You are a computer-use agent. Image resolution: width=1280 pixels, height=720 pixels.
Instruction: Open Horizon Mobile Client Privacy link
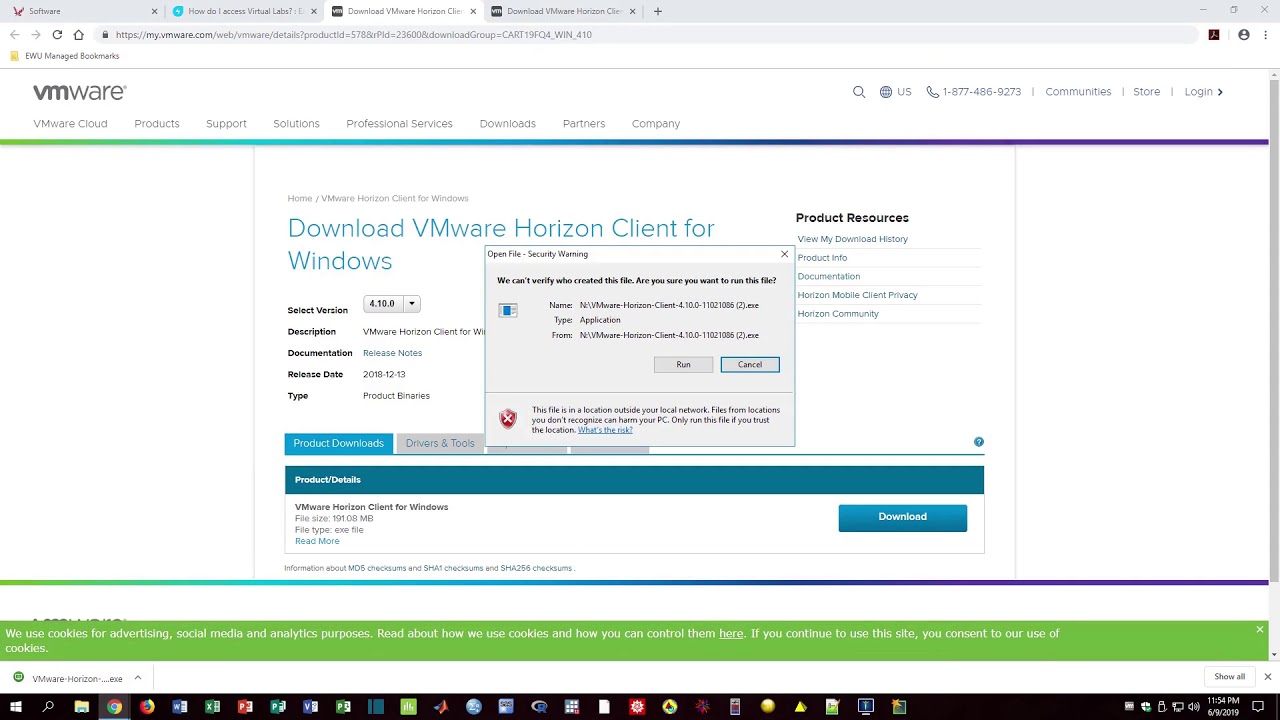point(857,295)
